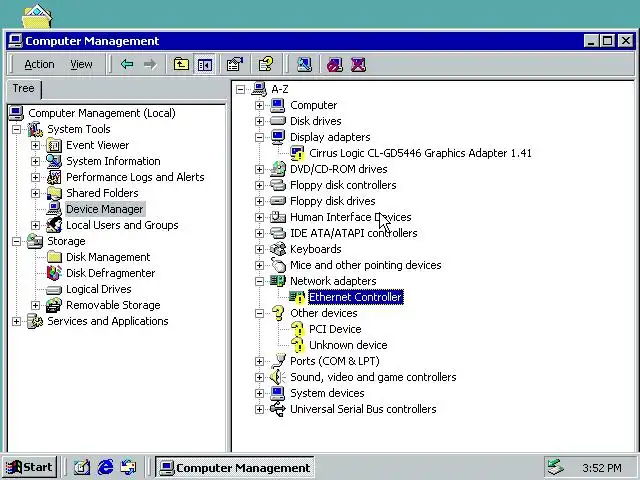Select the Disk Defragmenter icon
640x480 pixels.
[x=54, y=273]
